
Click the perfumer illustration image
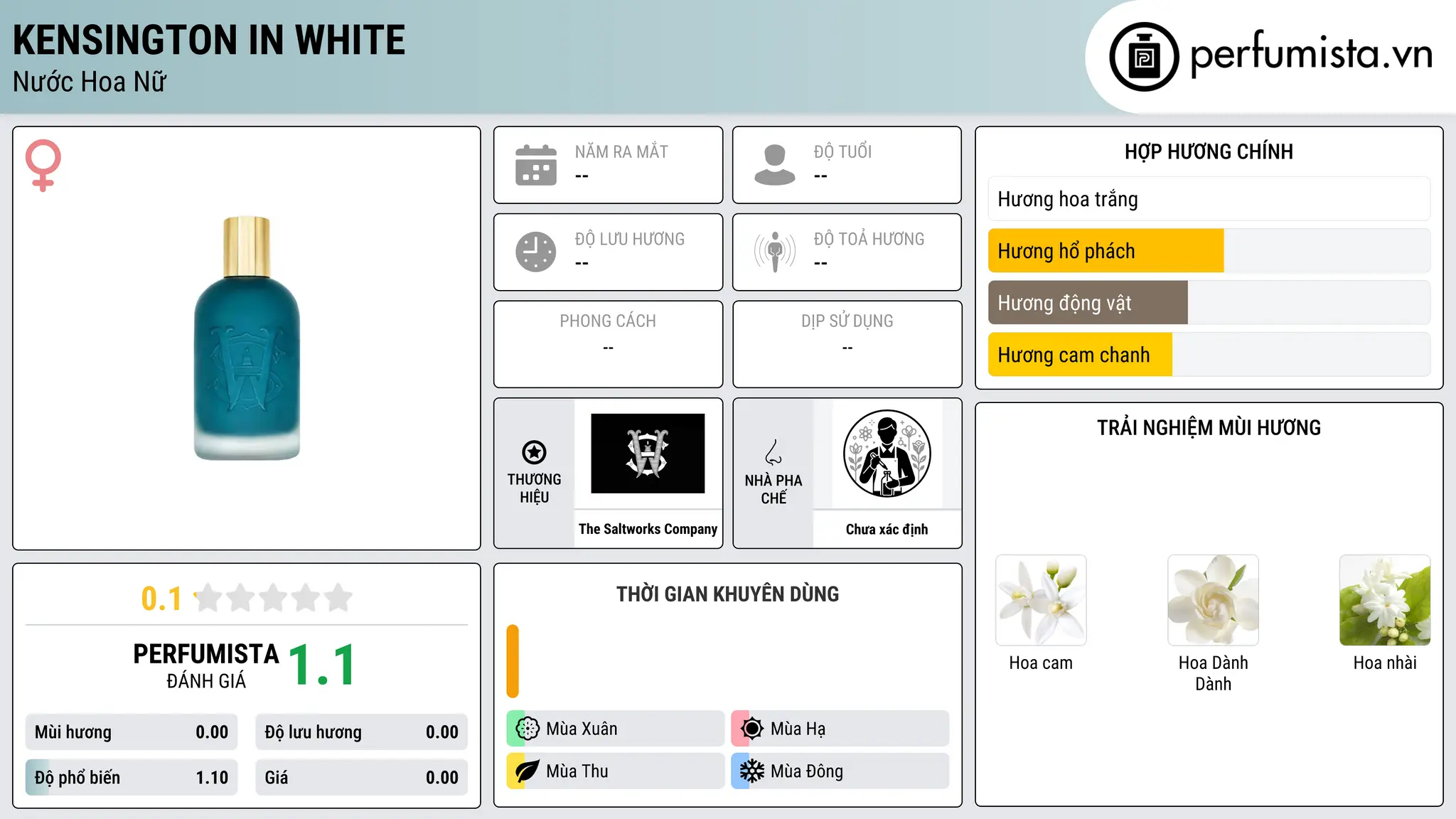pos(887,454)
